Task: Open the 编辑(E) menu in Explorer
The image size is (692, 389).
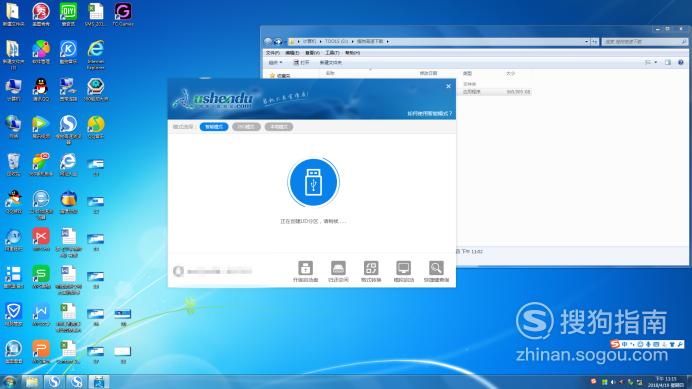Action: 292,53
